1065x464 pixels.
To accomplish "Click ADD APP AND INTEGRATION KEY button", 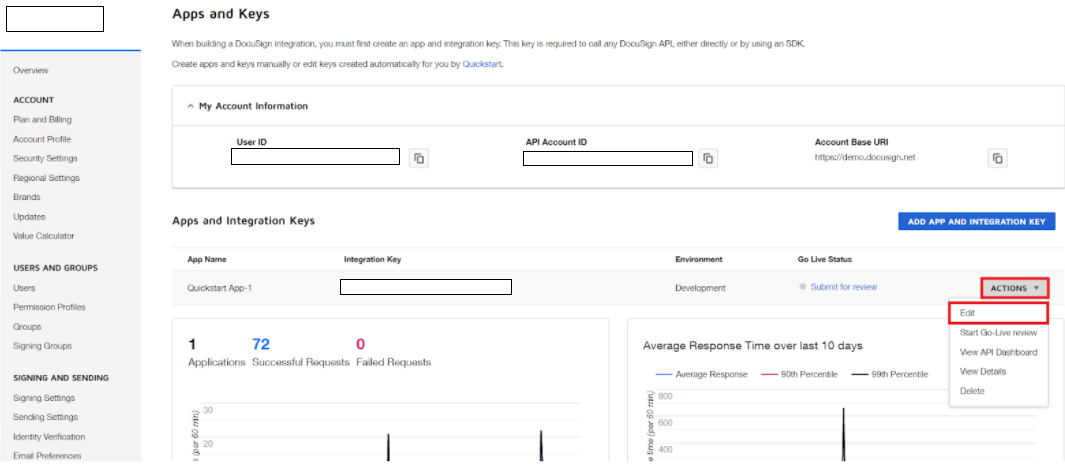I will pos(977,221).
